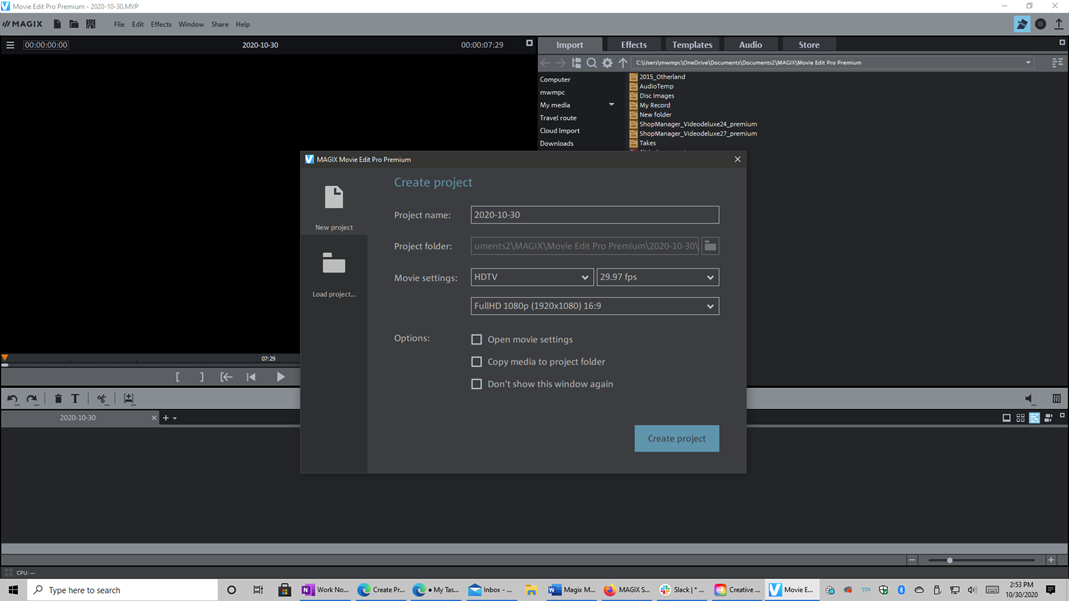Image resolution: width=1069 pixels, height=601 pixels.
Task: Check Copy media to project folder
Action: [477, 362]
